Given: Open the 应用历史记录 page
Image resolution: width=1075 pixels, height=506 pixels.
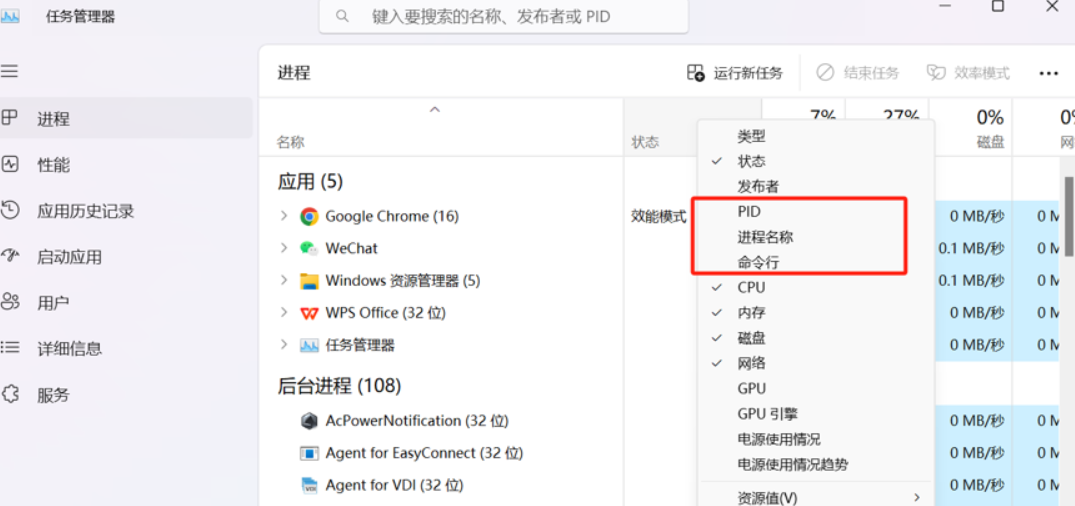Looking at the screenshot, I should click(127, 211).
